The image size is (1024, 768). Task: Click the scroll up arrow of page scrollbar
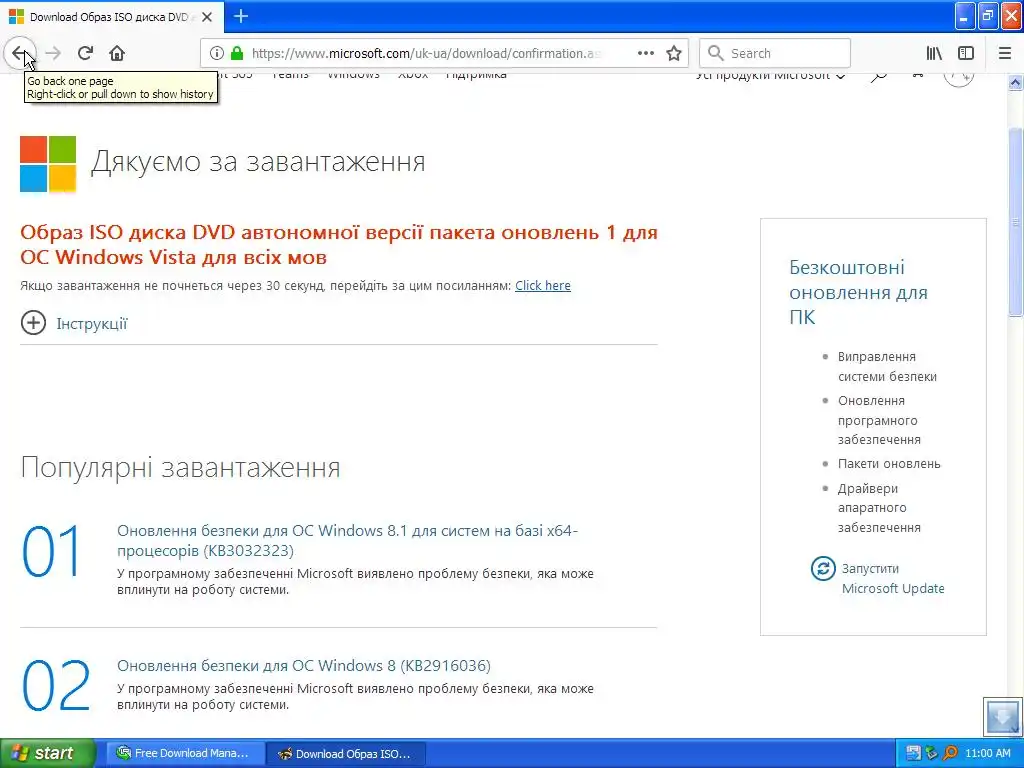coord(1015,82)
